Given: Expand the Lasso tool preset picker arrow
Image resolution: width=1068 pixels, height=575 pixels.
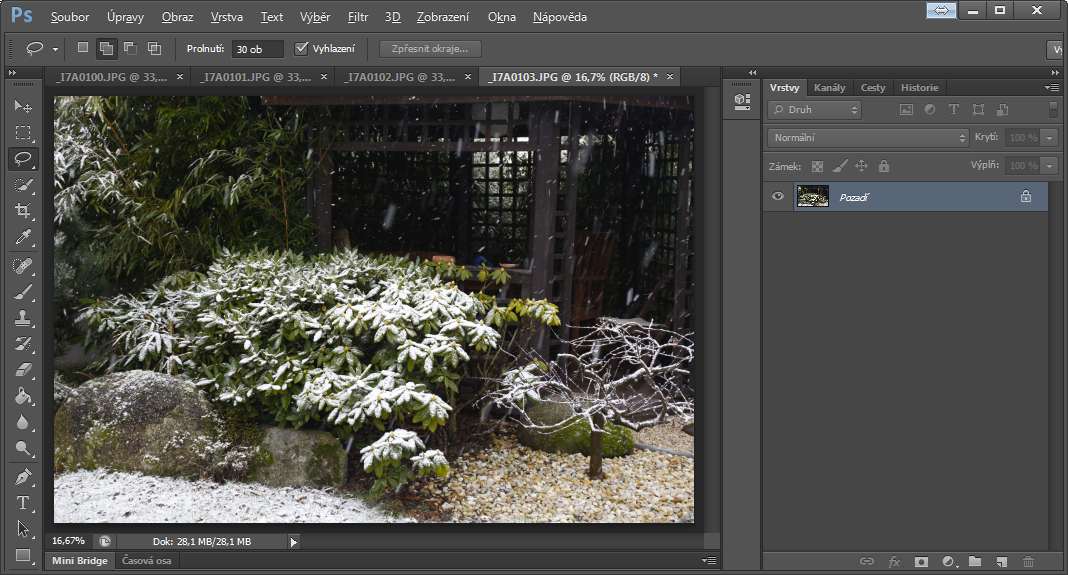Looking at the screenshot, I should coord(55,49).
